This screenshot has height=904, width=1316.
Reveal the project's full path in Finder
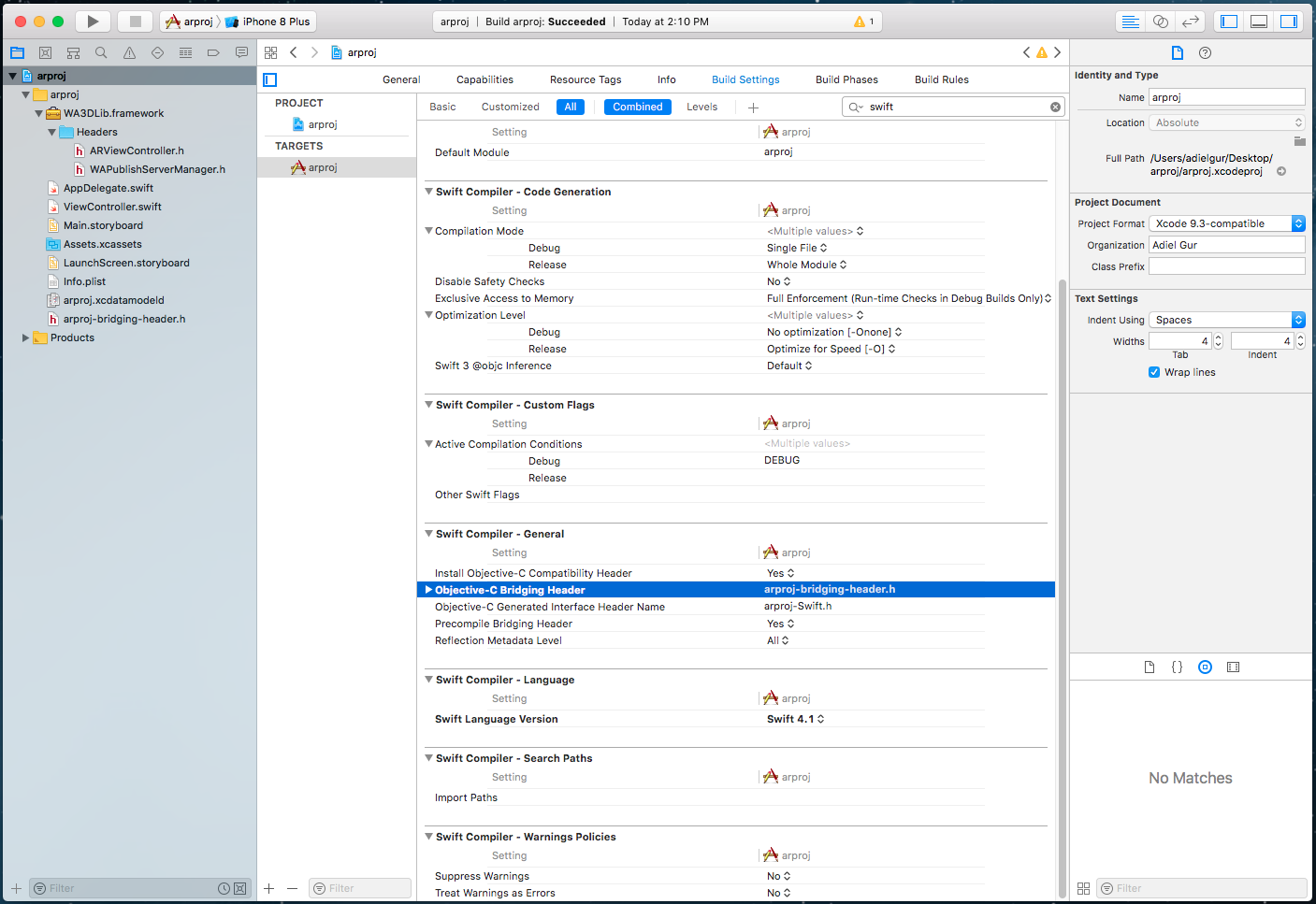coord(1281,171)
